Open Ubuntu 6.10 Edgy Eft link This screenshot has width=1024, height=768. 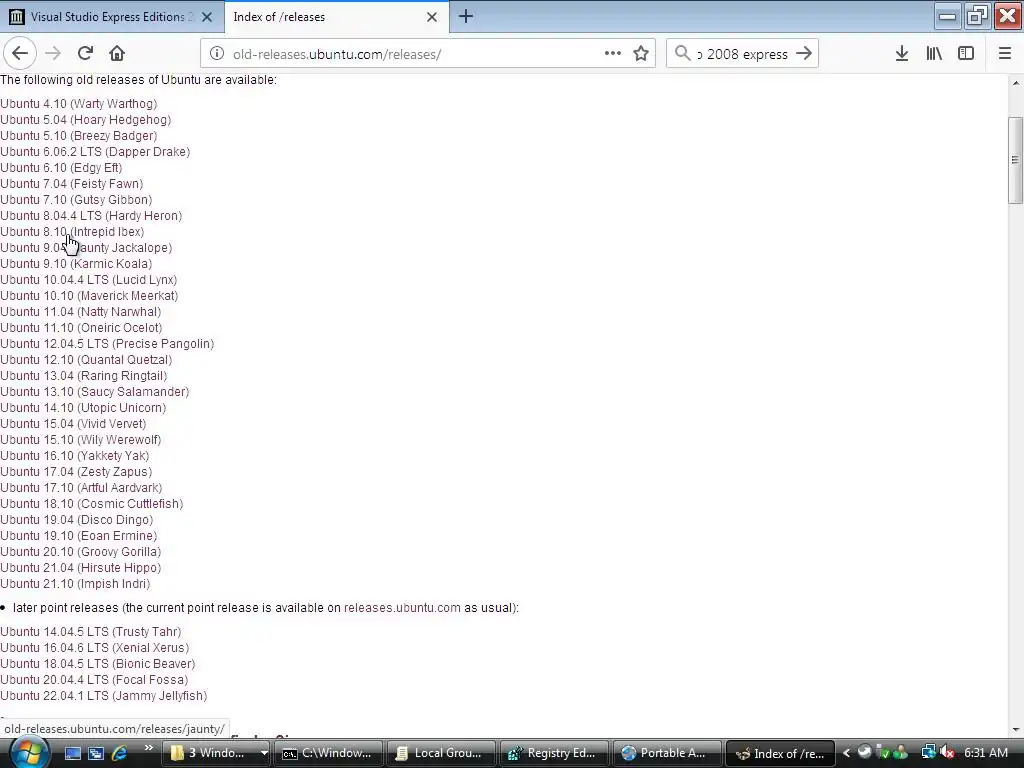[x=61, y=168]
